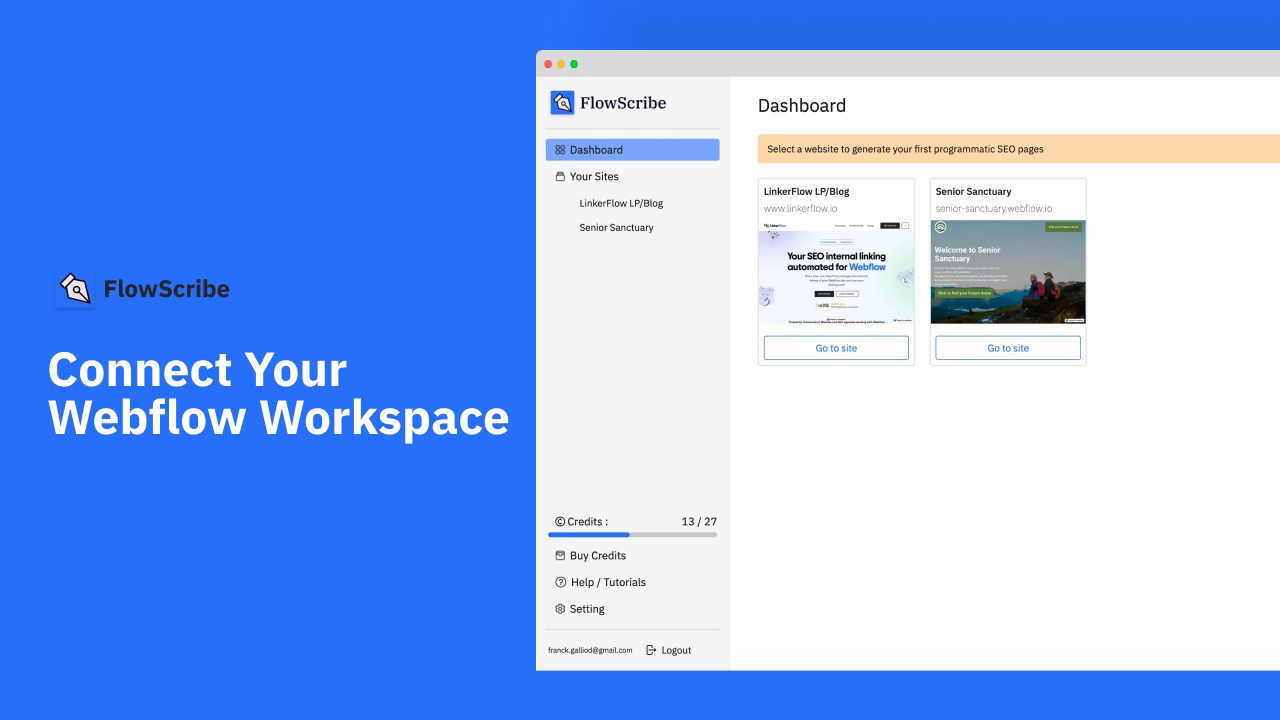Click the Setting gear icon
This screenshot has height=720, width=1280.
[x=560, y=609]
